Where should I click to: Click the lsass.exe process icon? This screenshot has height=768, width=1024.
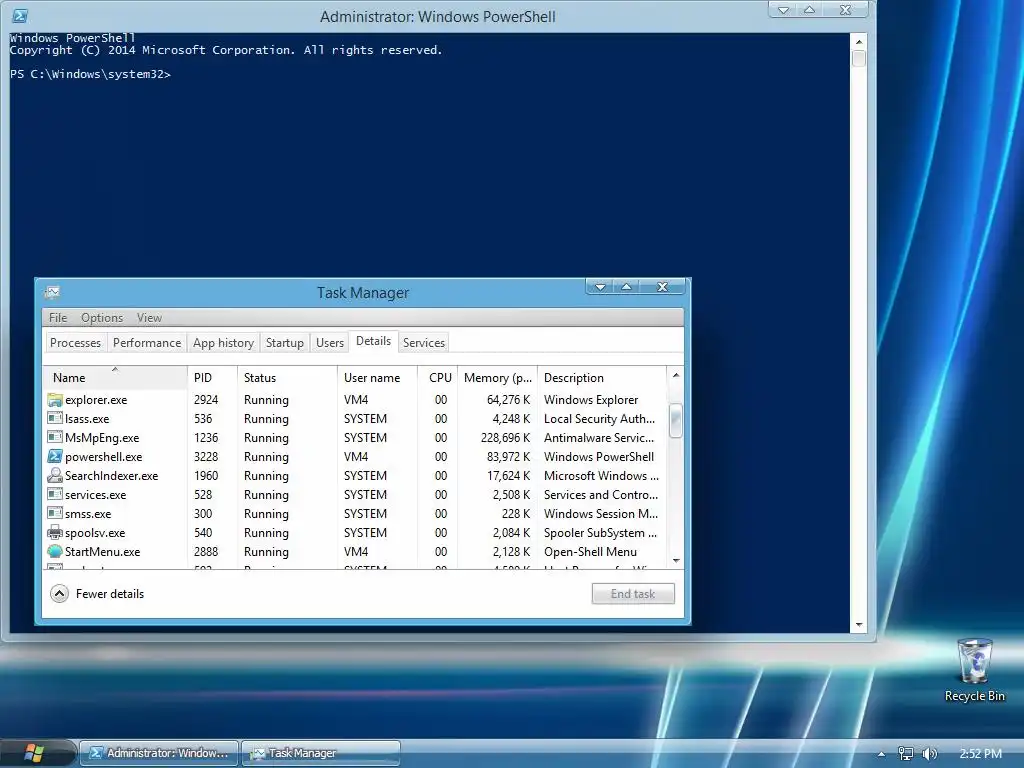[55, 419]
